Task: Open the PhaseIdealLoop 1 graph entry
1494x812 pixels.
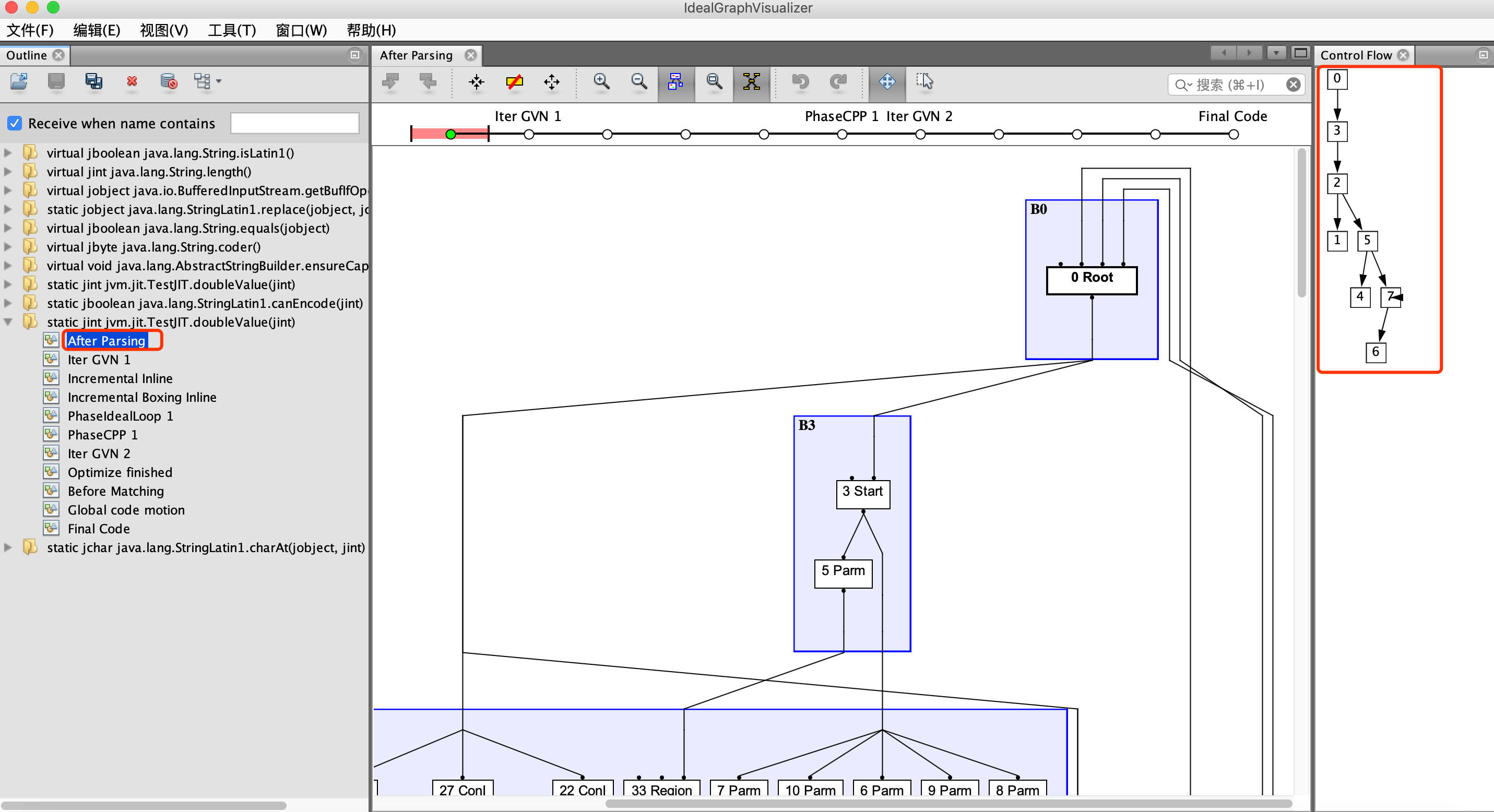Action: point(120,416)
